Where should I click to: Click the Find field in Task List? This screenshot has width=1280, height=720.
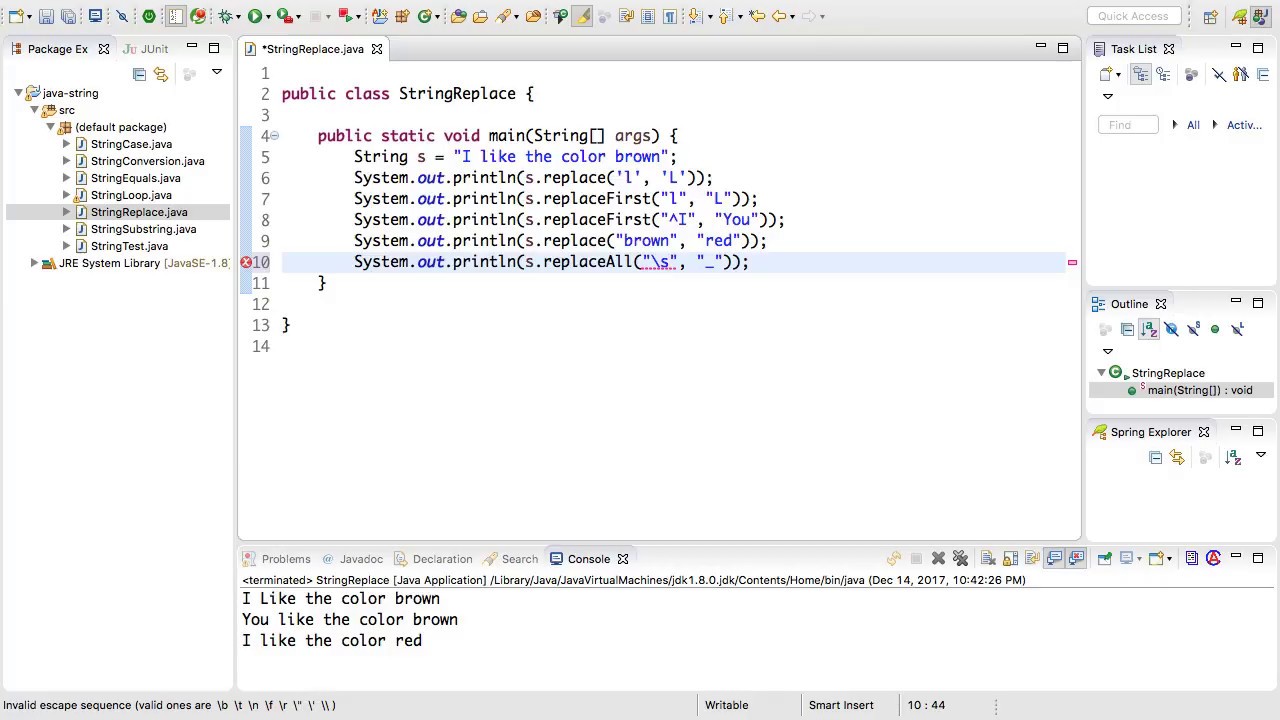tap(1128, 125)
